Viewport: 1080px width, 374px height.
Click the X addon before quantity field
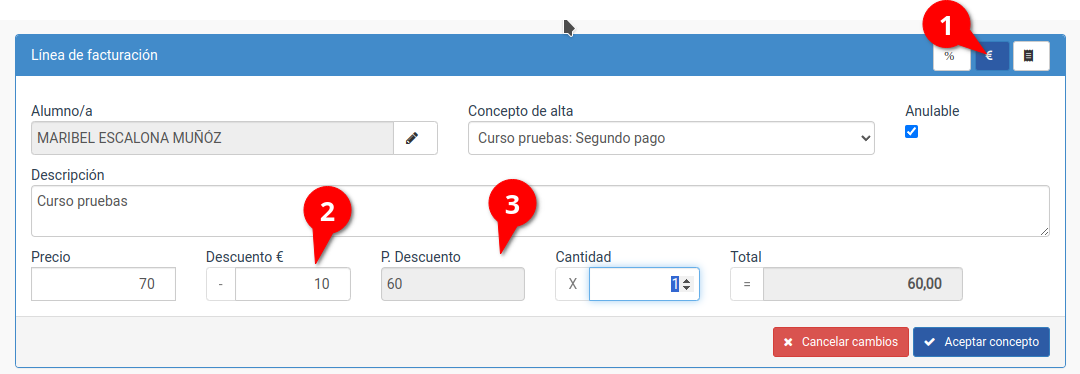click(572, 284)
